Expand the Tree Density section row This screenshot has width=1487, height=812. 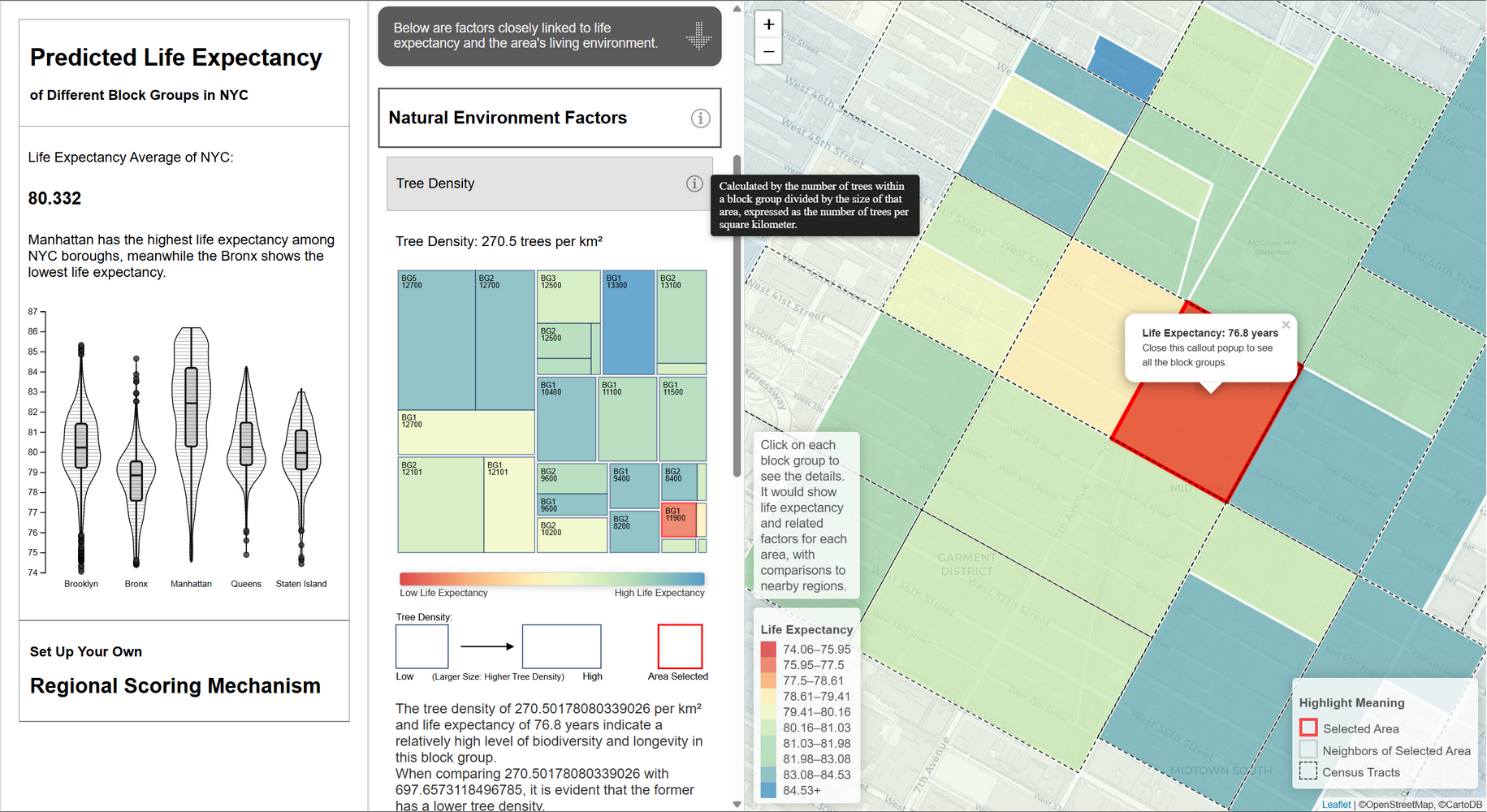point(550,184)
